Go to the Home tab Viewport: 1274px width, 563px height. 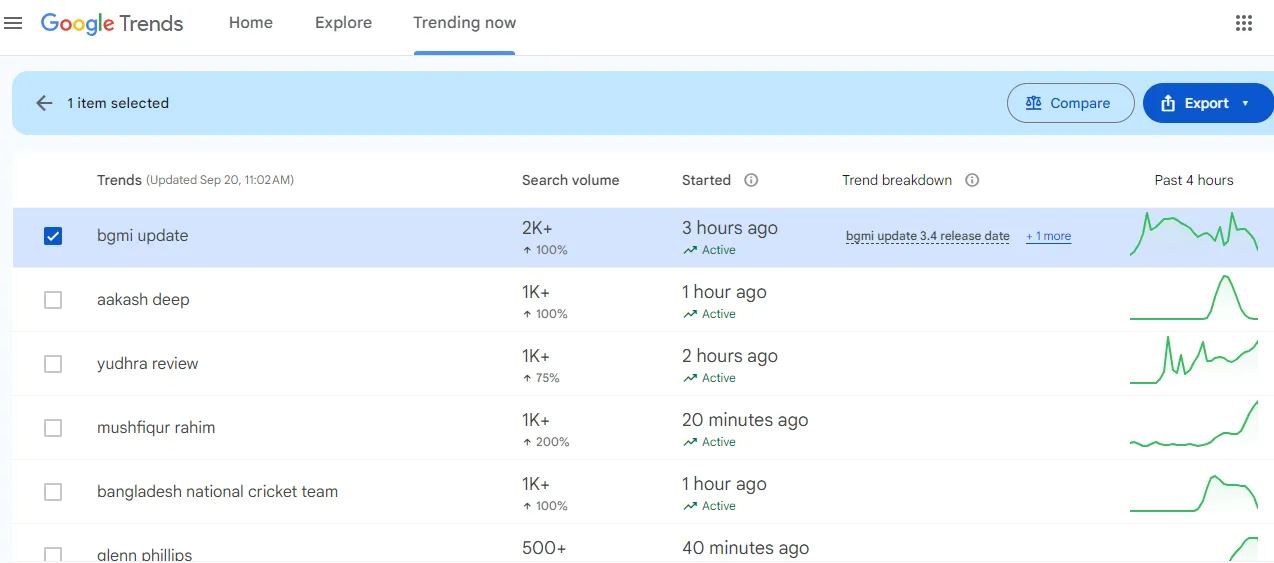250,23
